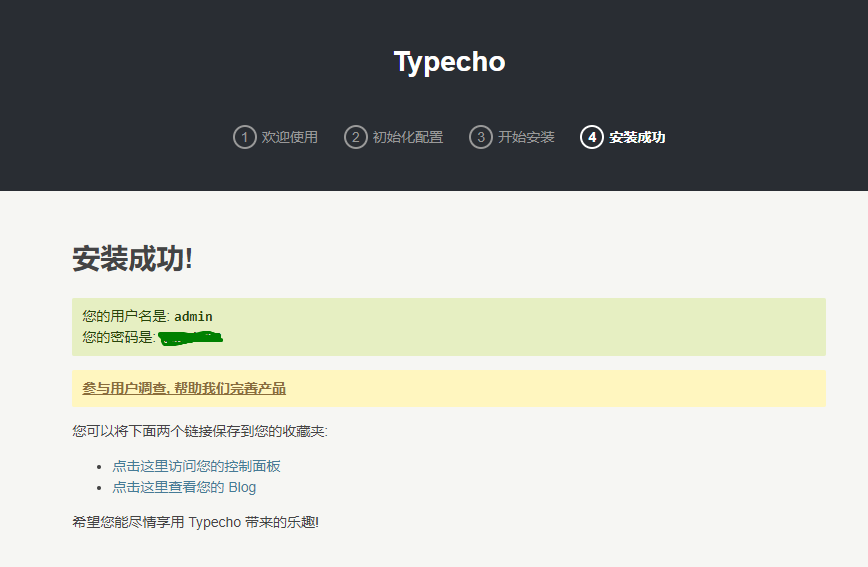The height and width of the screenshot is (567, 868).
Task: Click the 您的密码是 label text
Action: point(118,338)
